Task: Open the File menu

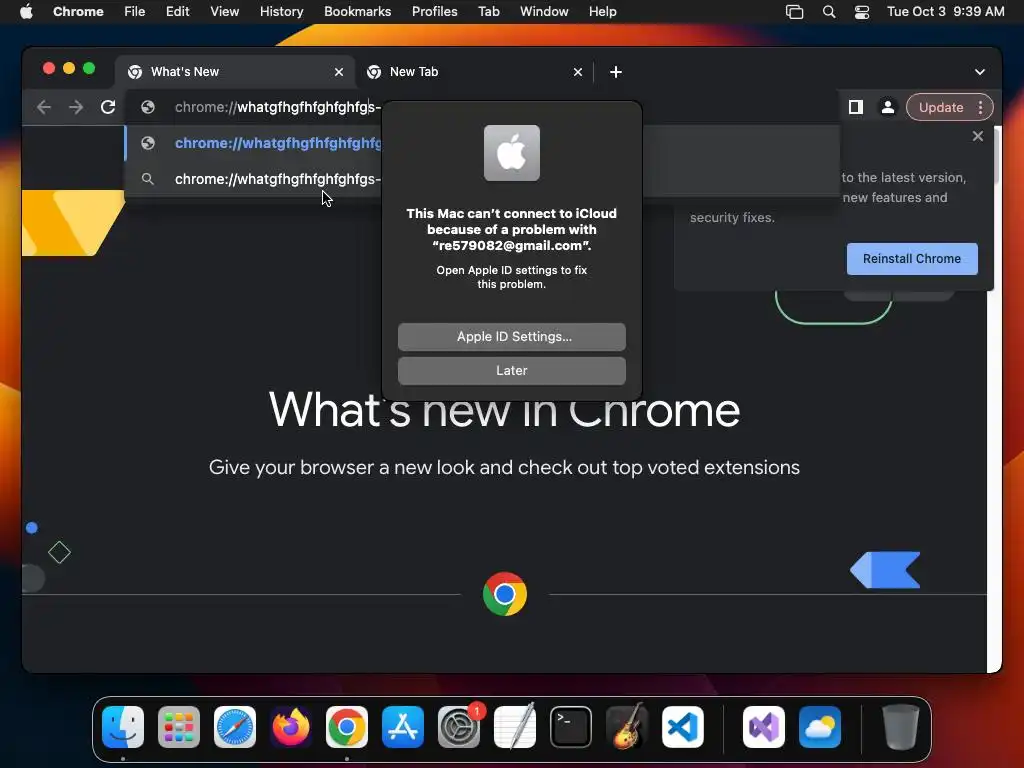Action: [x=135, y=11]
